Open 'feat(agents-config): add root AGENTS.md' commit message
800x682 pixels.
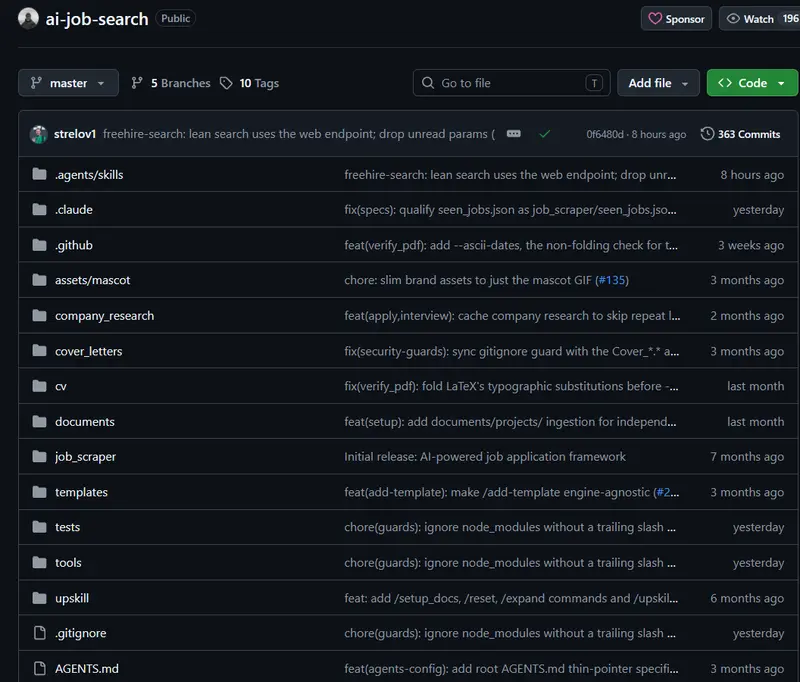point(511,669)
